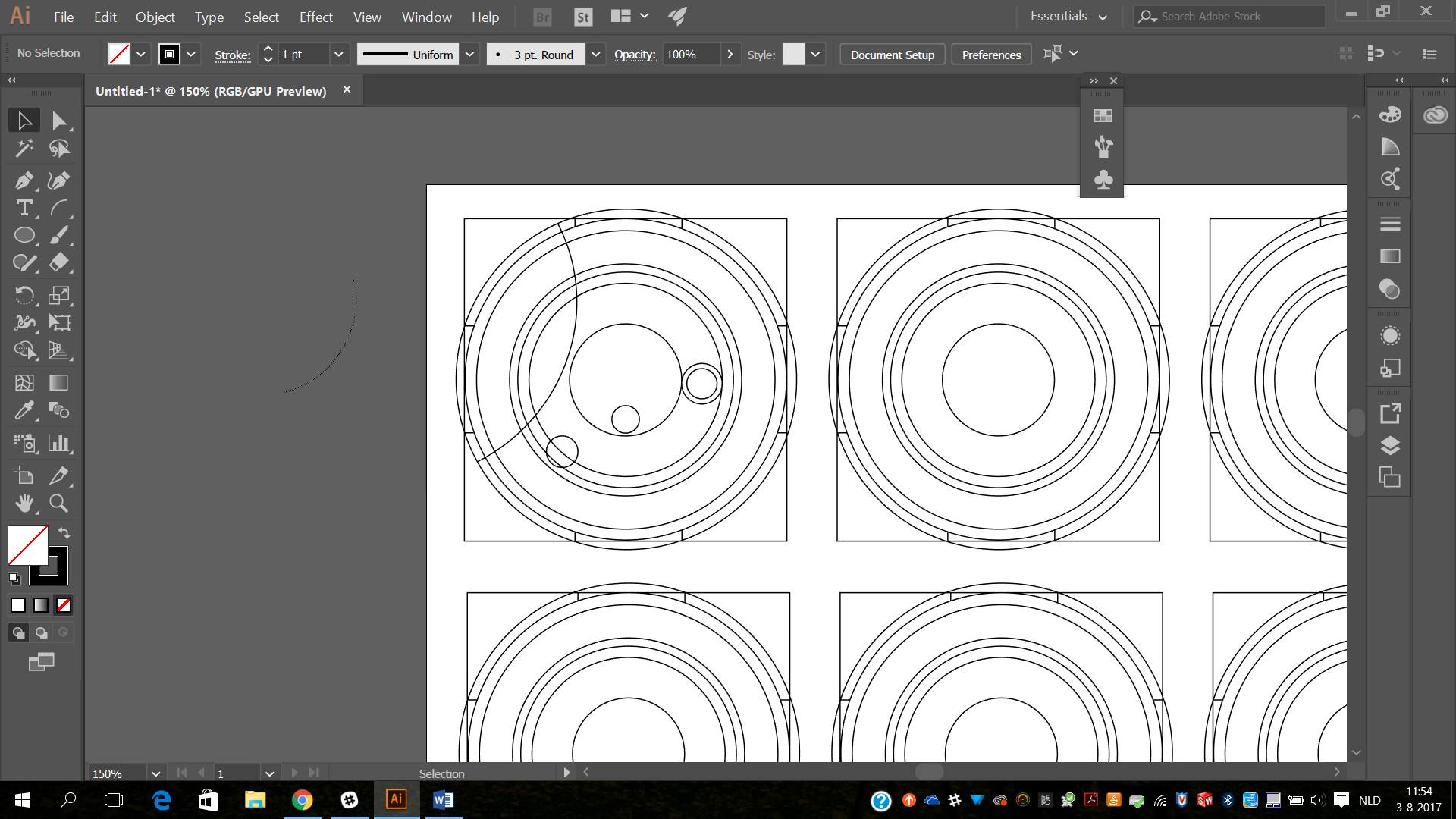
Task: Set paint mode to None
Action: (x=64, y=605)
